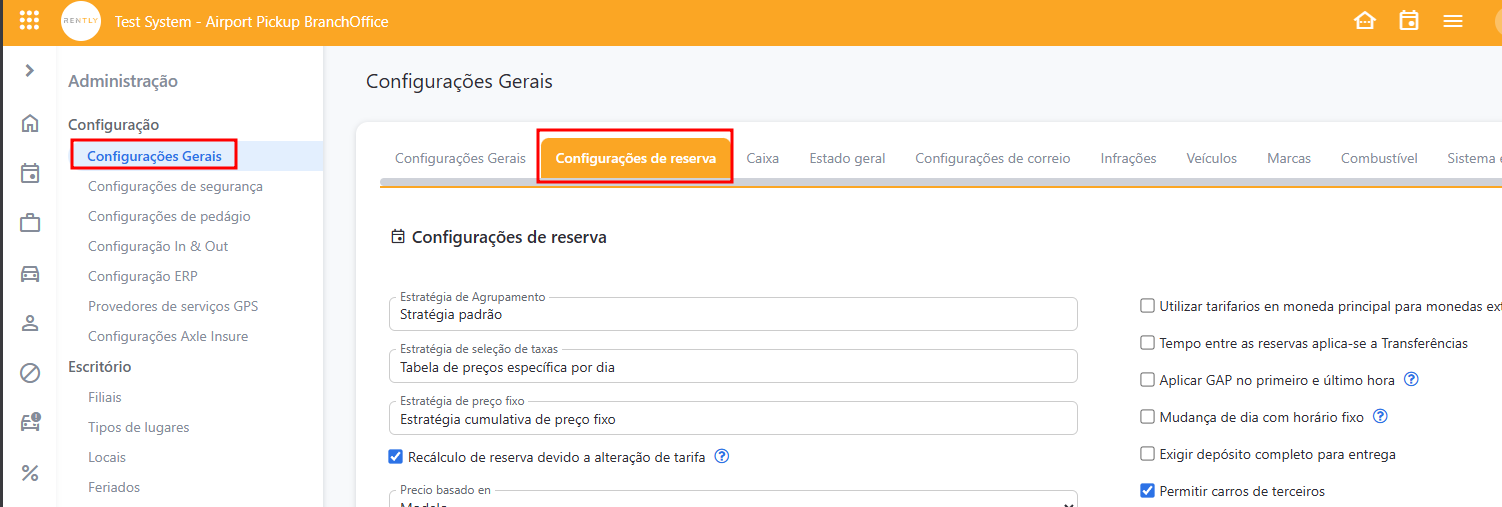The image size is (1502, 507).
Task: Click the home icon in top bar
Action: (1365, 21)
